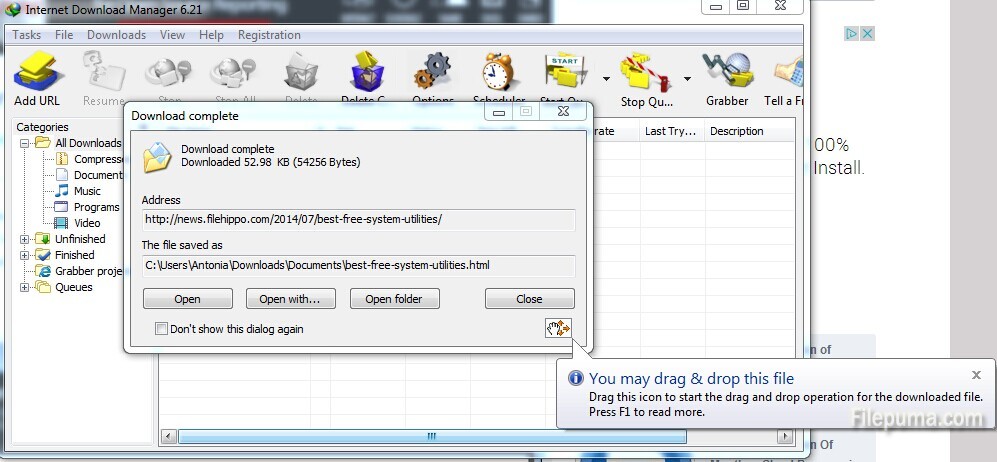
Task: Click the saved file path field
Action: (x=358, y=265)
